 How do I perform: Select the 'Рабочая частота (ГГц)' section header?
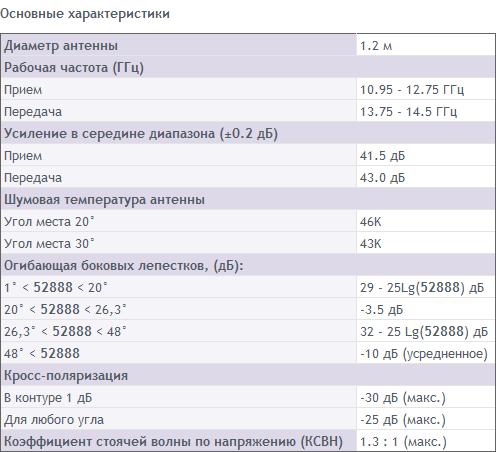click(74, 68)
